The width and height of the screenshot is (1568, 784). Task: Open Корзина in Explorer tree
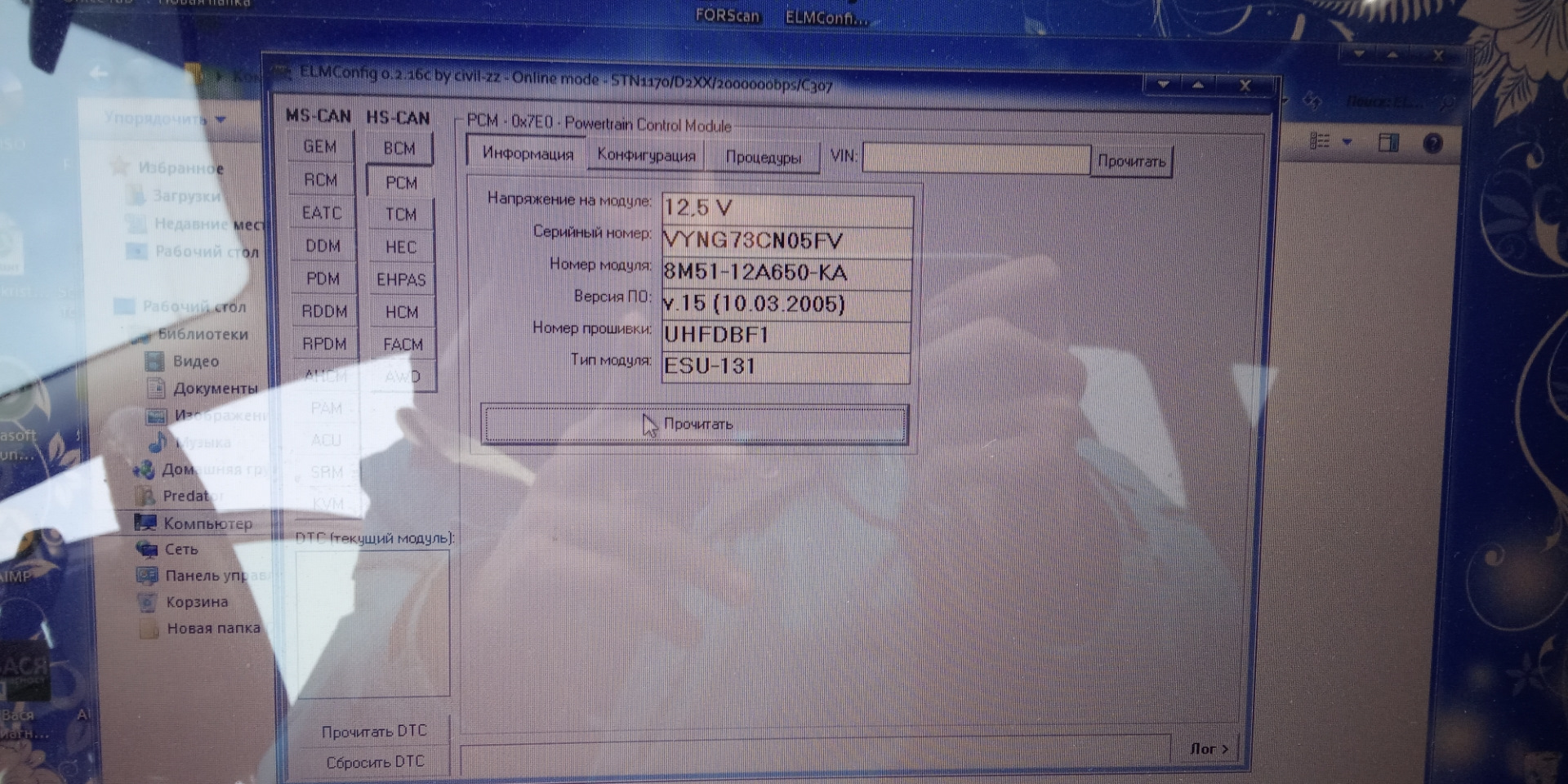pos(197,602)
